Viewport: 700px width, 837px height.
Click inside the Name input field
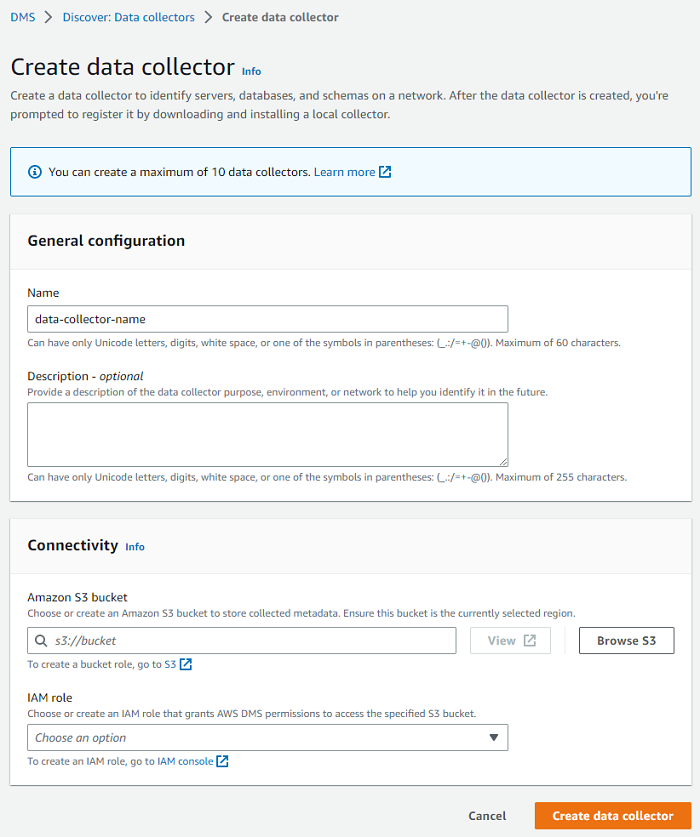tap(267, 319)
